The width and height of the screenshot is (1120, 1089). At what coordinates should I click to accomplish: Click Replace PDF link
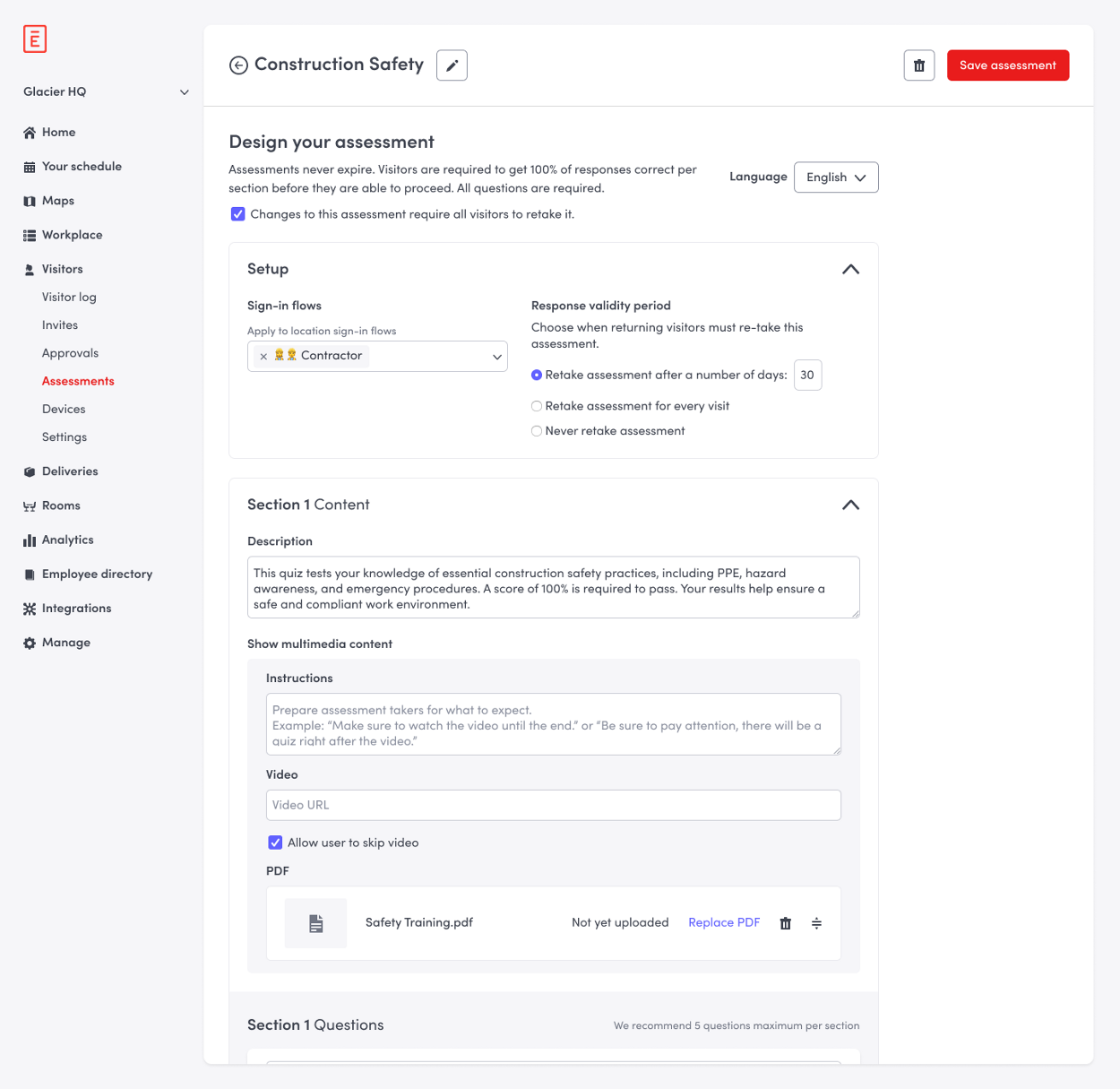click(724, 923)
